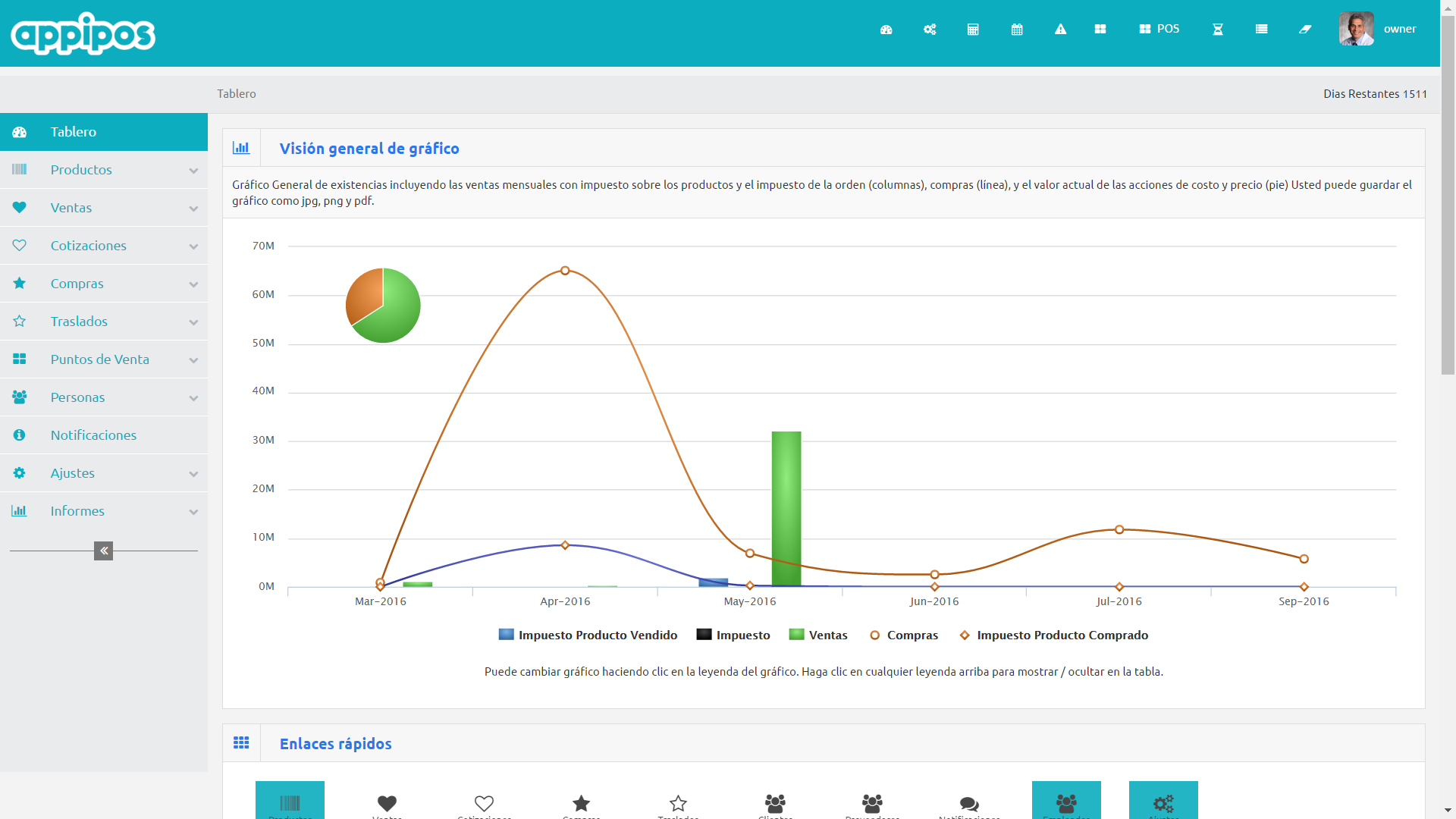Open the POS button in header

click(x=1159, y=30)
